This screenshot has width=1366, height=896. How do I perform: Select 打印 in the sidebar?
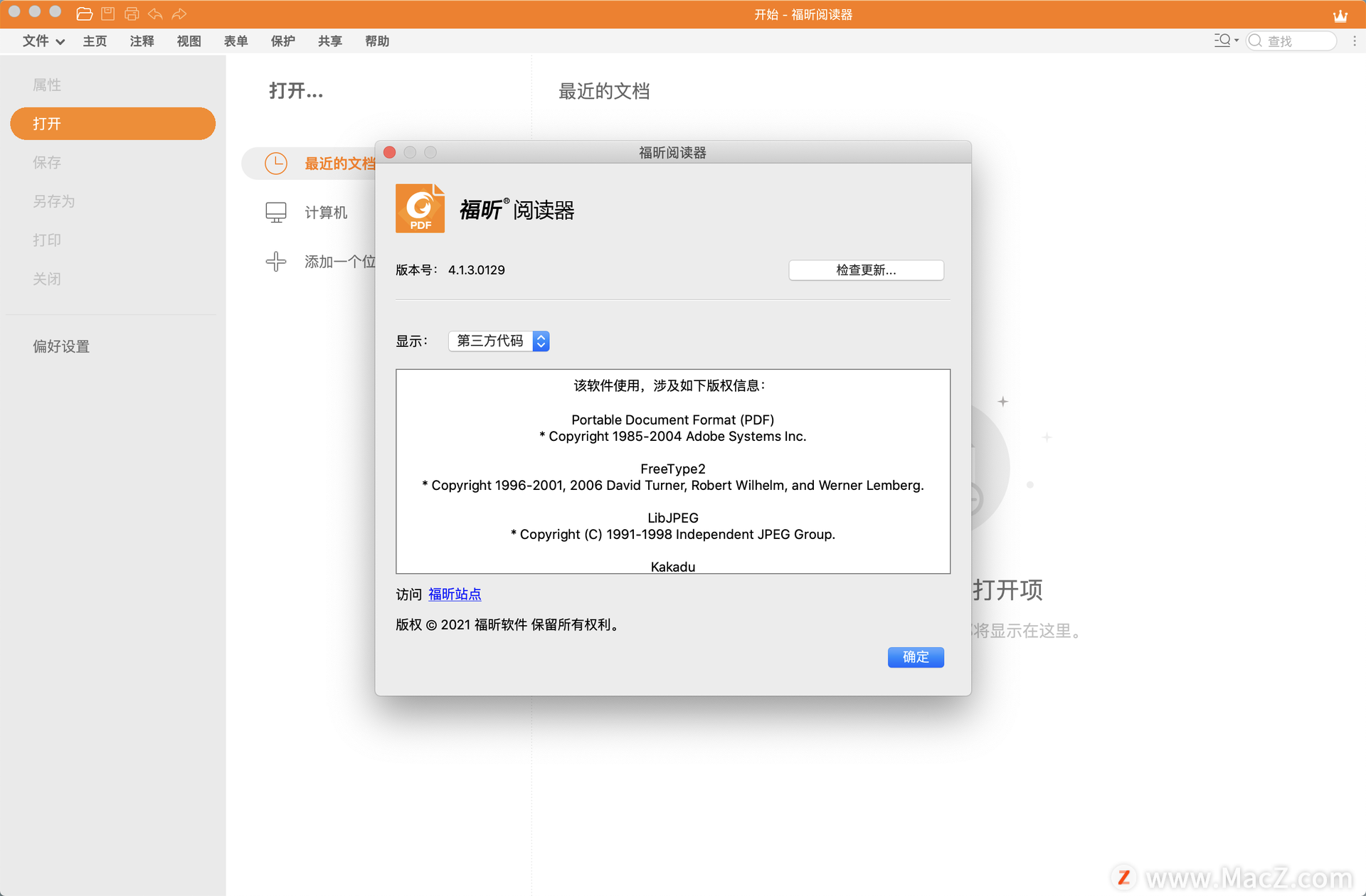point(47,240)
